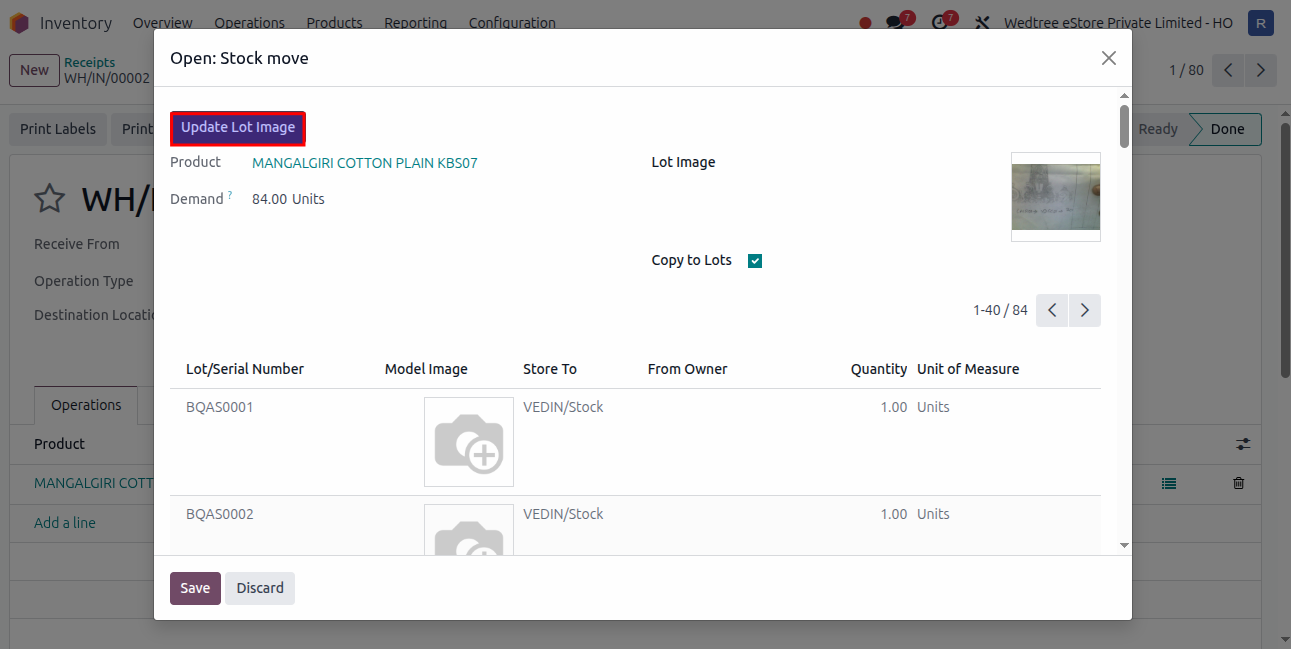Open detailed operations list icon
1291x649 pixels.
point(1169,483)
